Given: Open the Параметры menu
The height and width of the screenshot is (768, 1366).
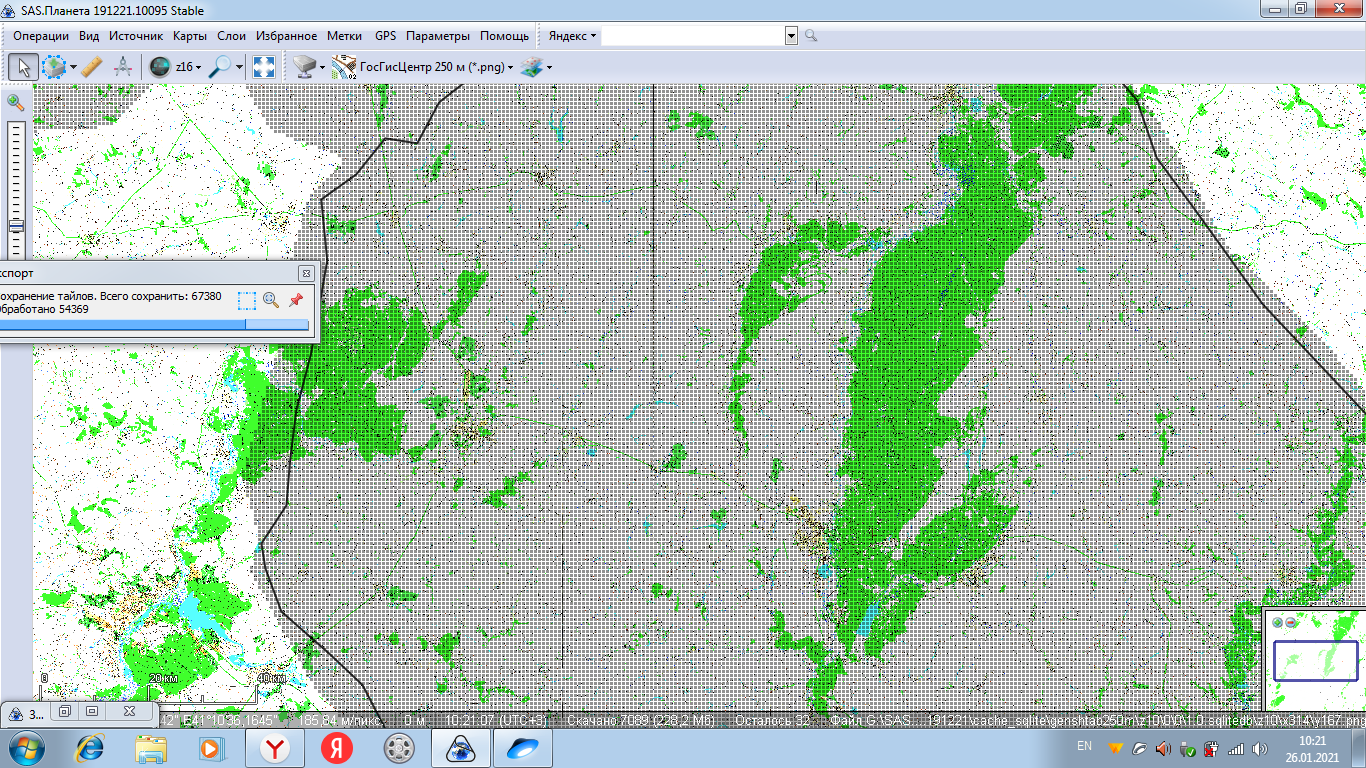Looking at the screenshot, I should tap(437, 36).
